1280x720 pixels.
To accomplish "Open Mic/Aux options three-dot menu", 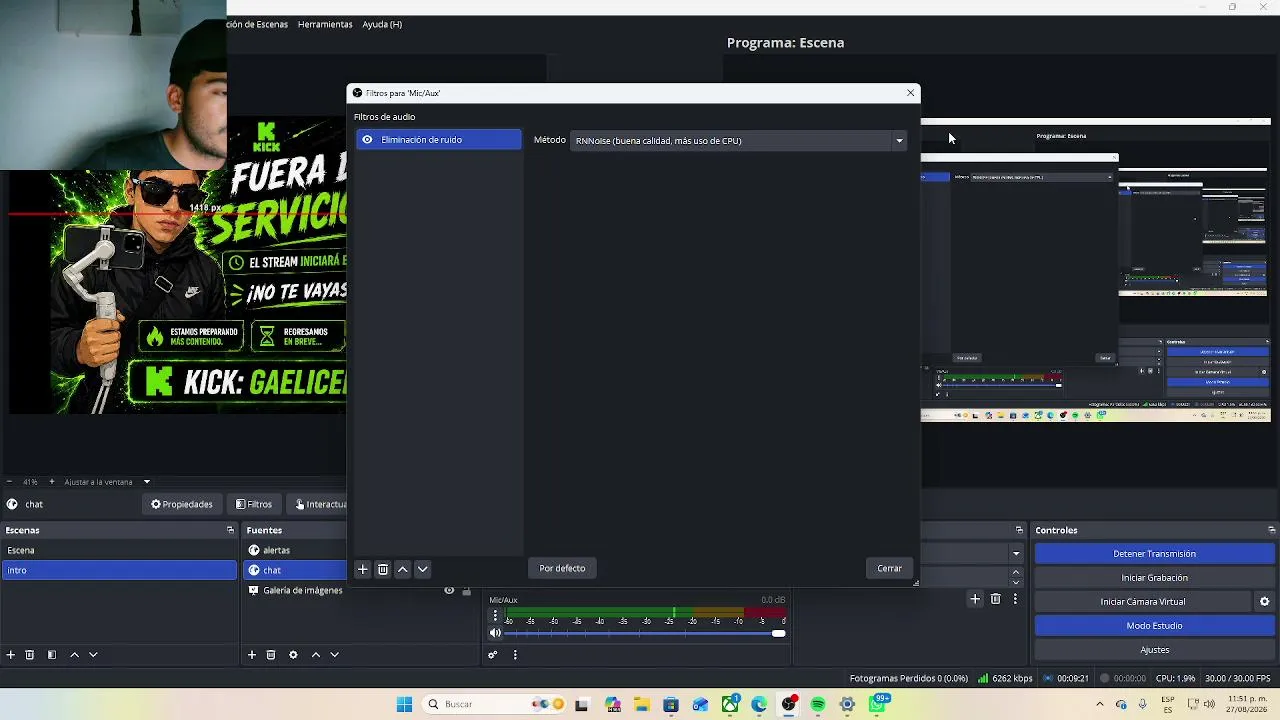I will tap(495, 616).
